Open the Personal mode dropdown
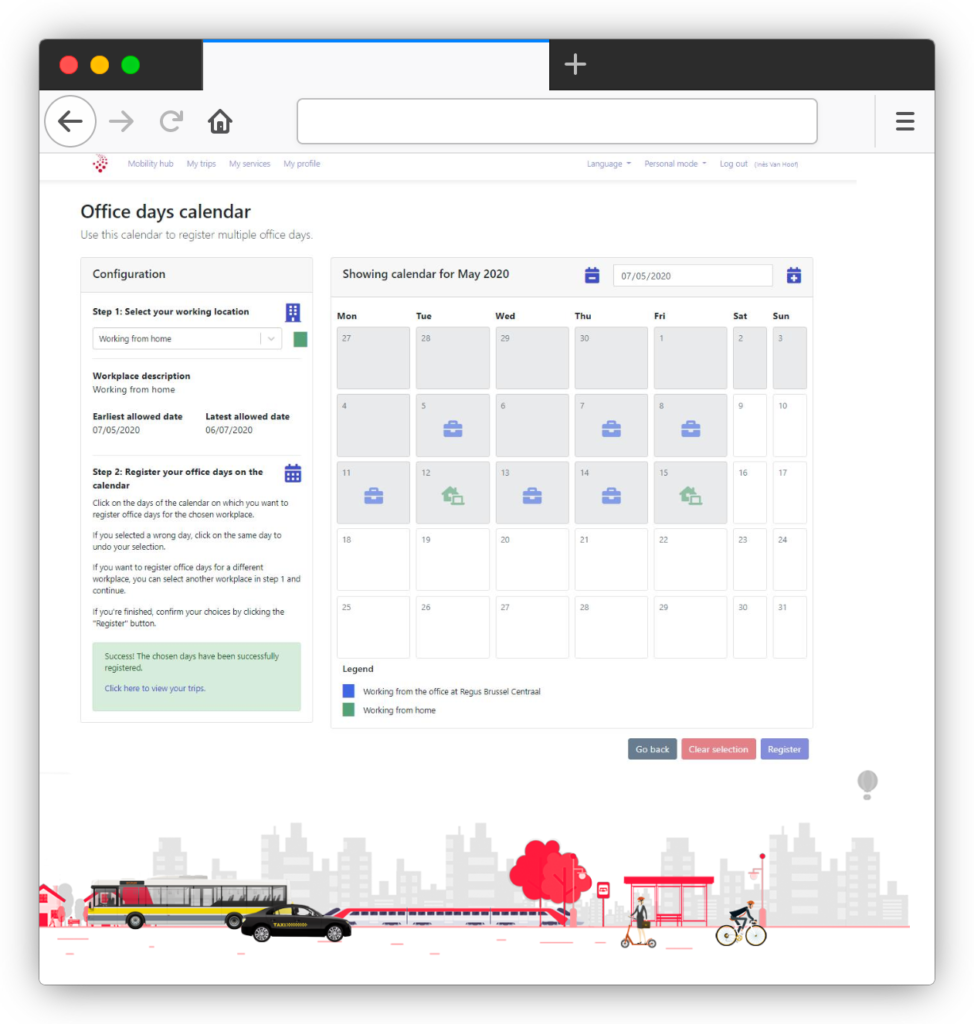 coord(675,164)
